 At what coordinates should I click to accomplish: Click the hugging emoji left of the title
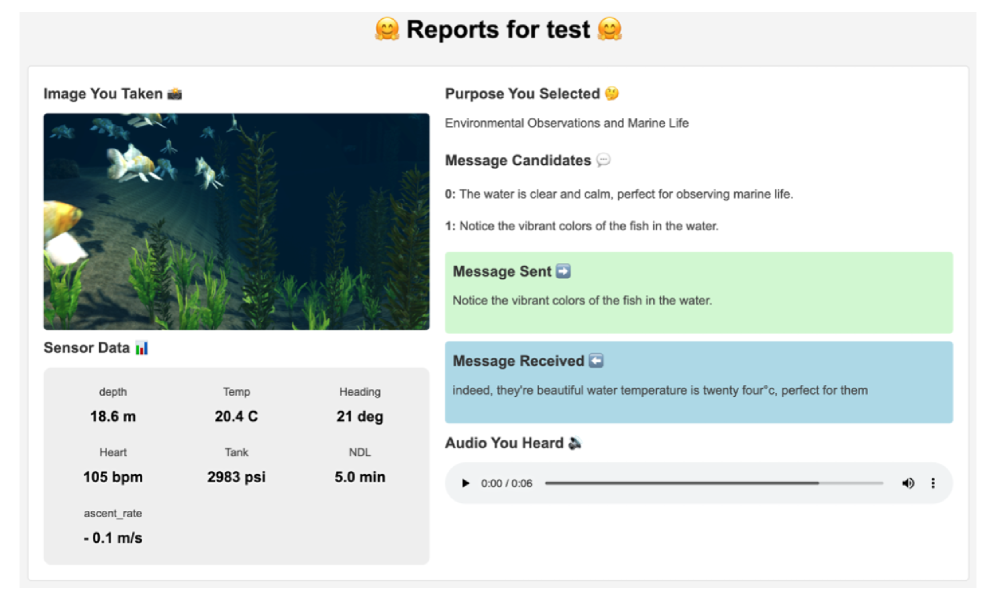387,30
